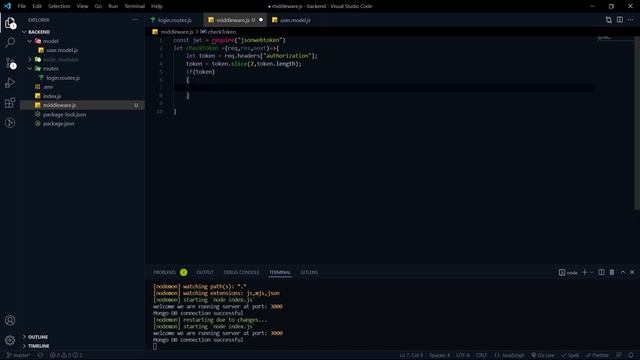This screenshot has height=360, width=640.
Task: Click Spaces: 4 indentation setting
Action: coord(439,355)
